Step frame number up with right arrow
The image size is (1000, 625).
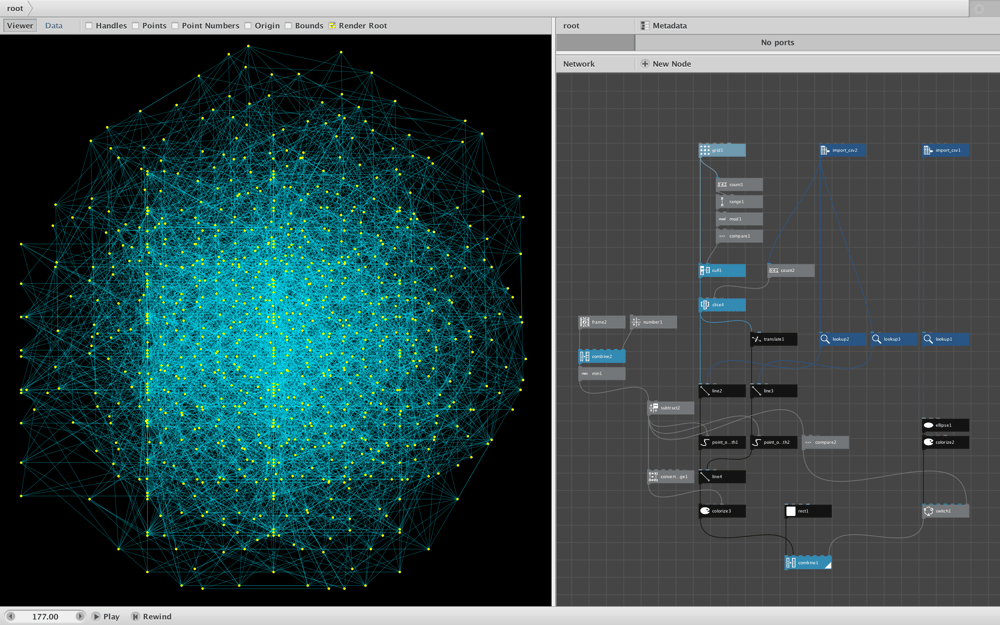click(x=80, y=616)
